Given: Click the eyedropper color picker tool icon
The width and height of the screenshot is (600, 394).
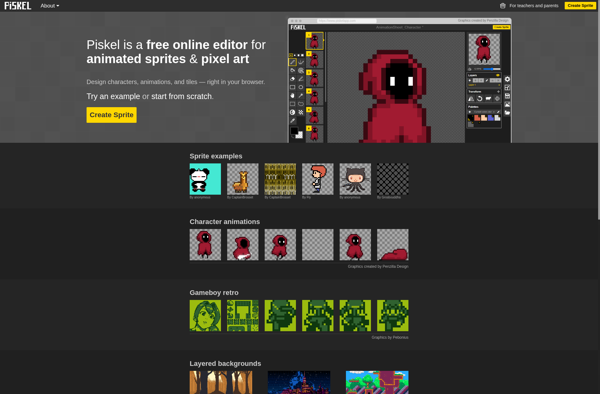Looking at the screenshot, I should pos(292,121).
